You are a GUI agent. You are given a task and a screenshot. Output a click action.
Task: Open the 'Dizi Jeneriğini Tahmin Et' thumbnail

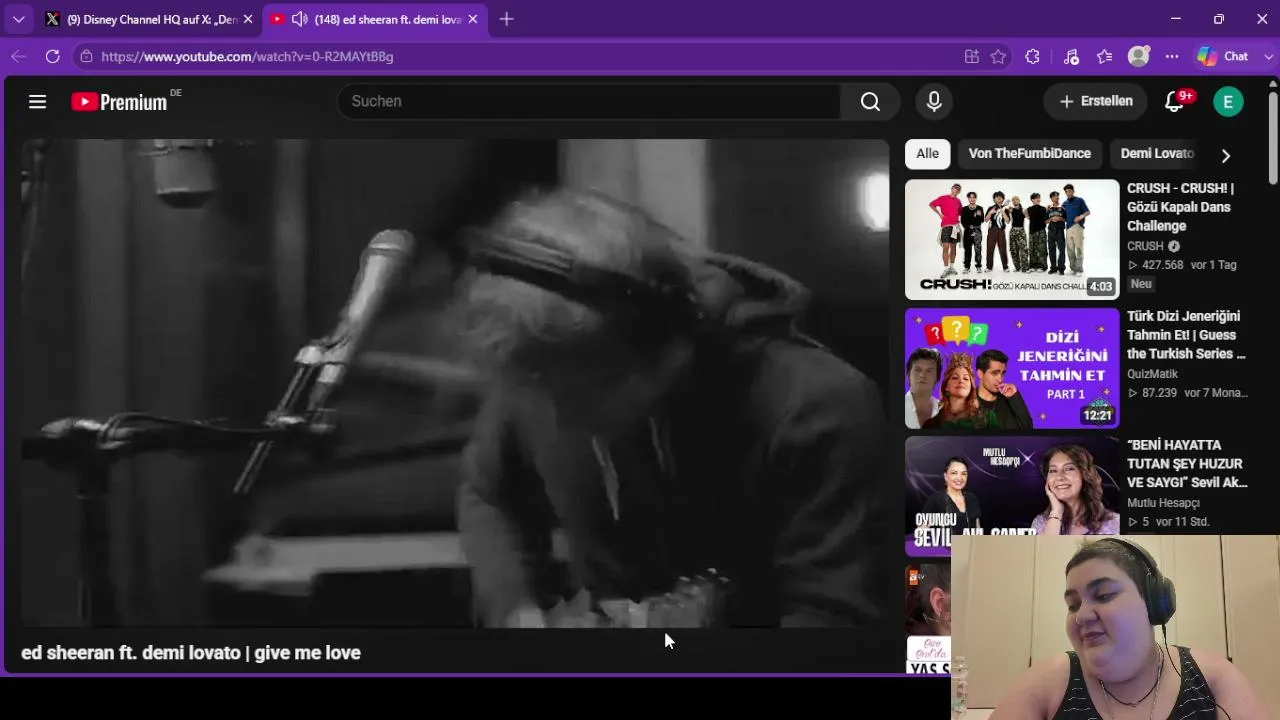[x=1012, y=368]
